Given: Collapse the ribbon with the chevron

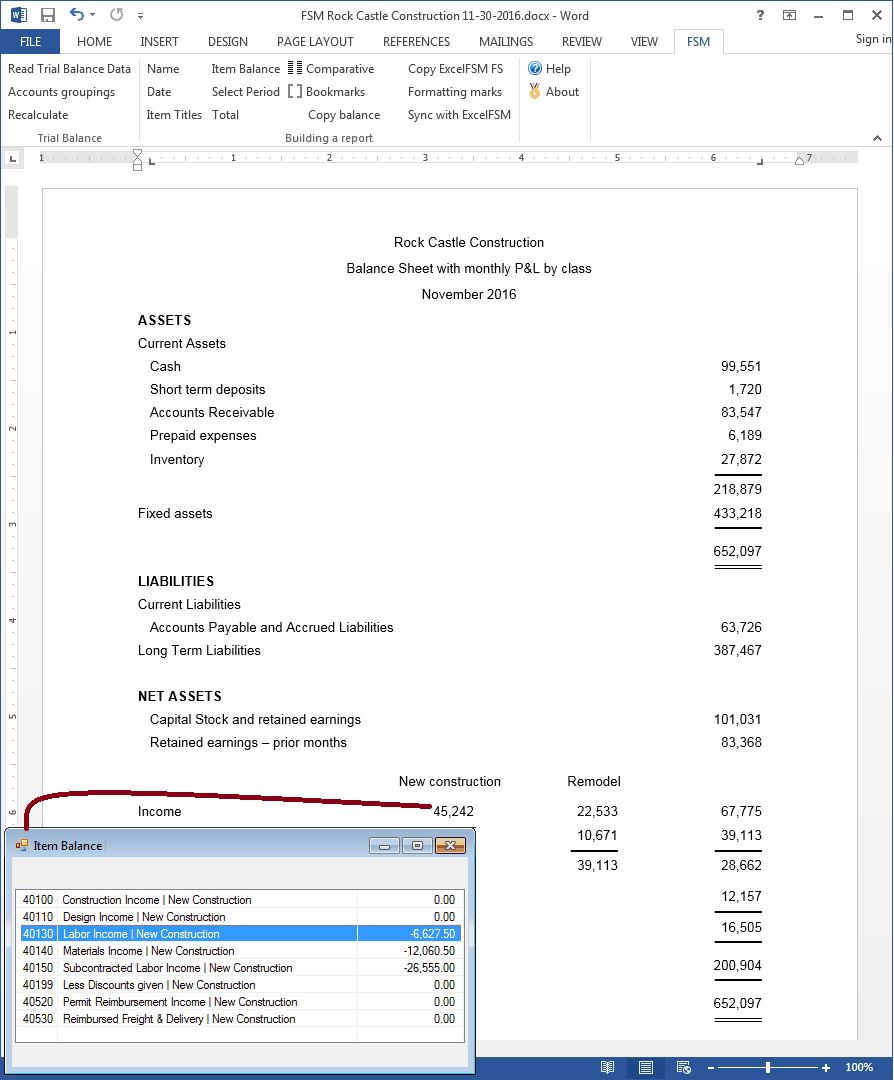Looking at the screenshot, I should [877, 138].
